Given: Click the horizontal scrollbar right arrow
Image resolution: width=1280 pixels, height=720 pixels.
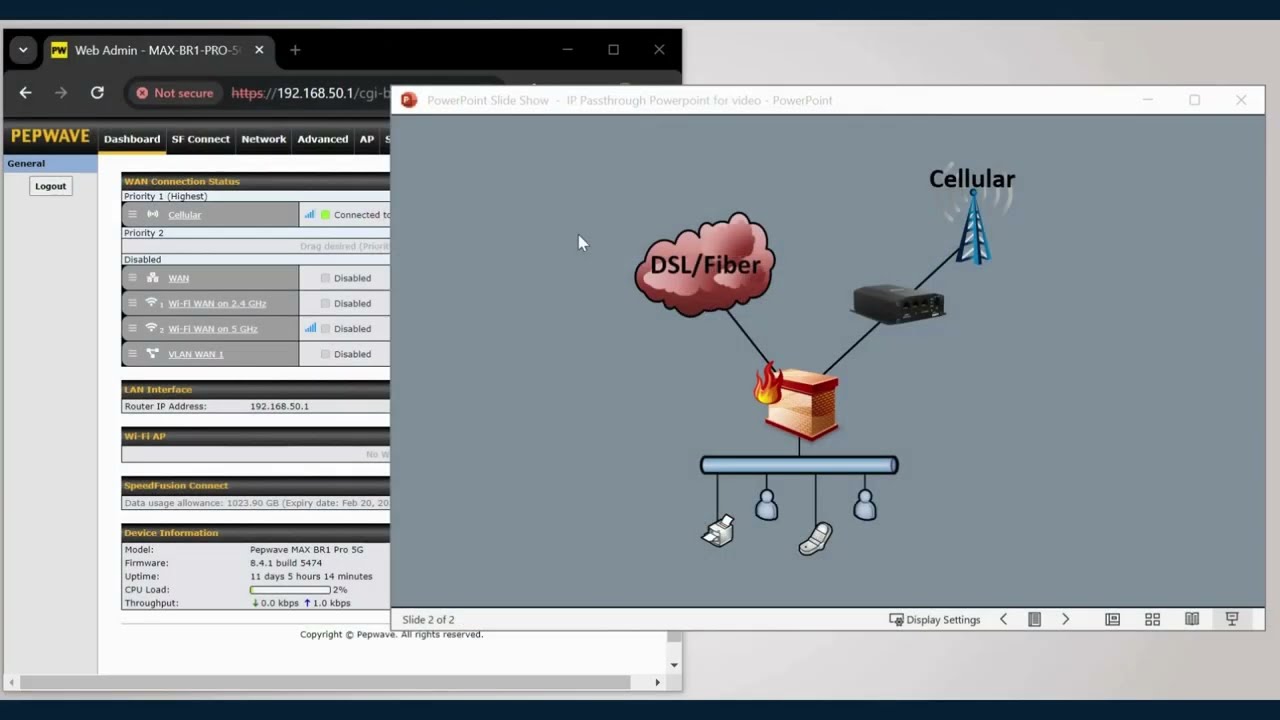Looking at the screenshot, I should click(657, 682).
